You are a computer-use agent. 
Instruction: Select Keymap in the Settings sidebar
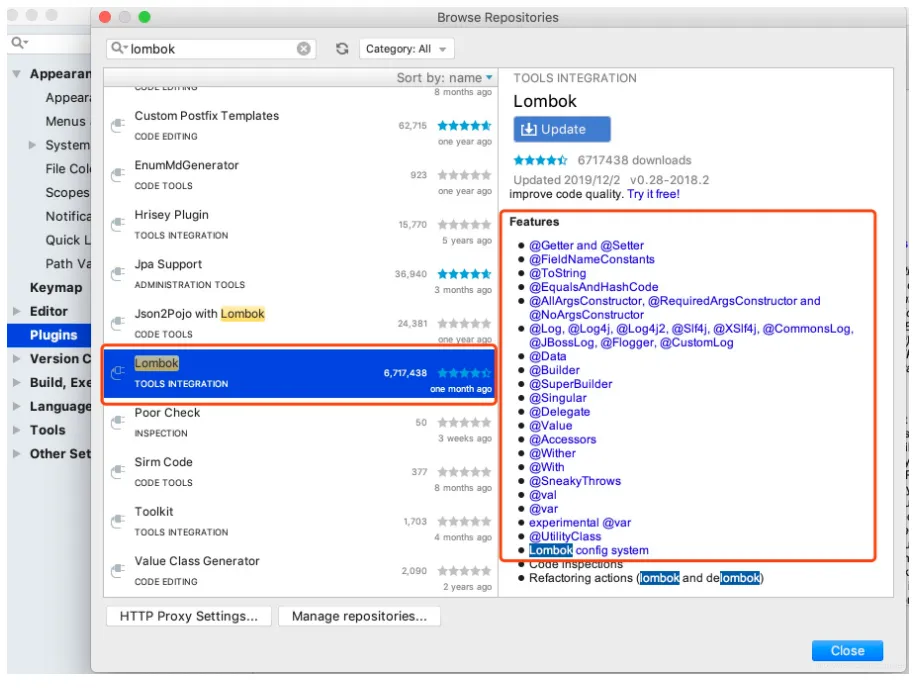tap(56, 288)
